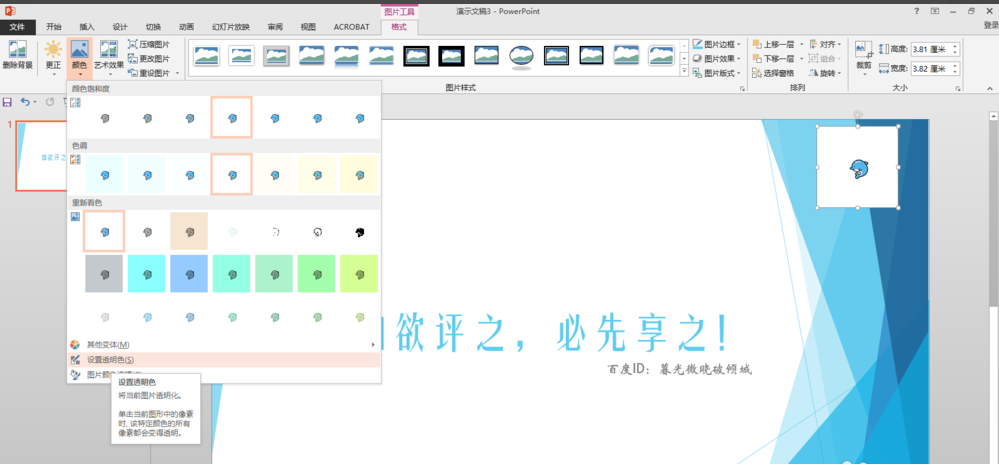This screenshot has width=999, height=464.
Task: Switch to the 插入 (Insert) tab
Action: (87, 27)
